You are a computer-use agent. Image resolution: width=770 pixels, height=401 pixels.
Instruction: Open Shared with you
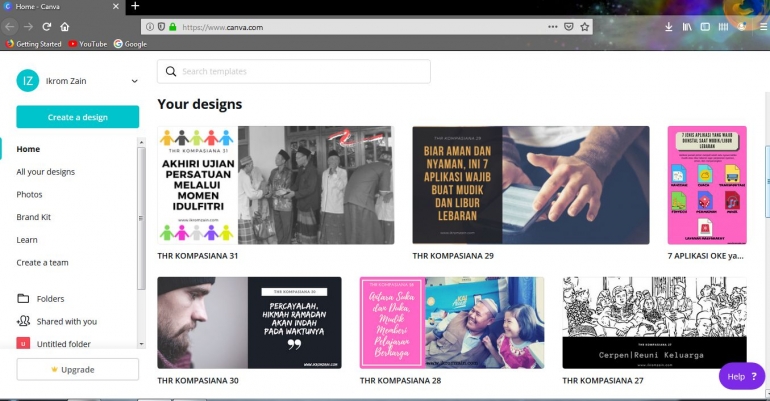coord(67,321)
